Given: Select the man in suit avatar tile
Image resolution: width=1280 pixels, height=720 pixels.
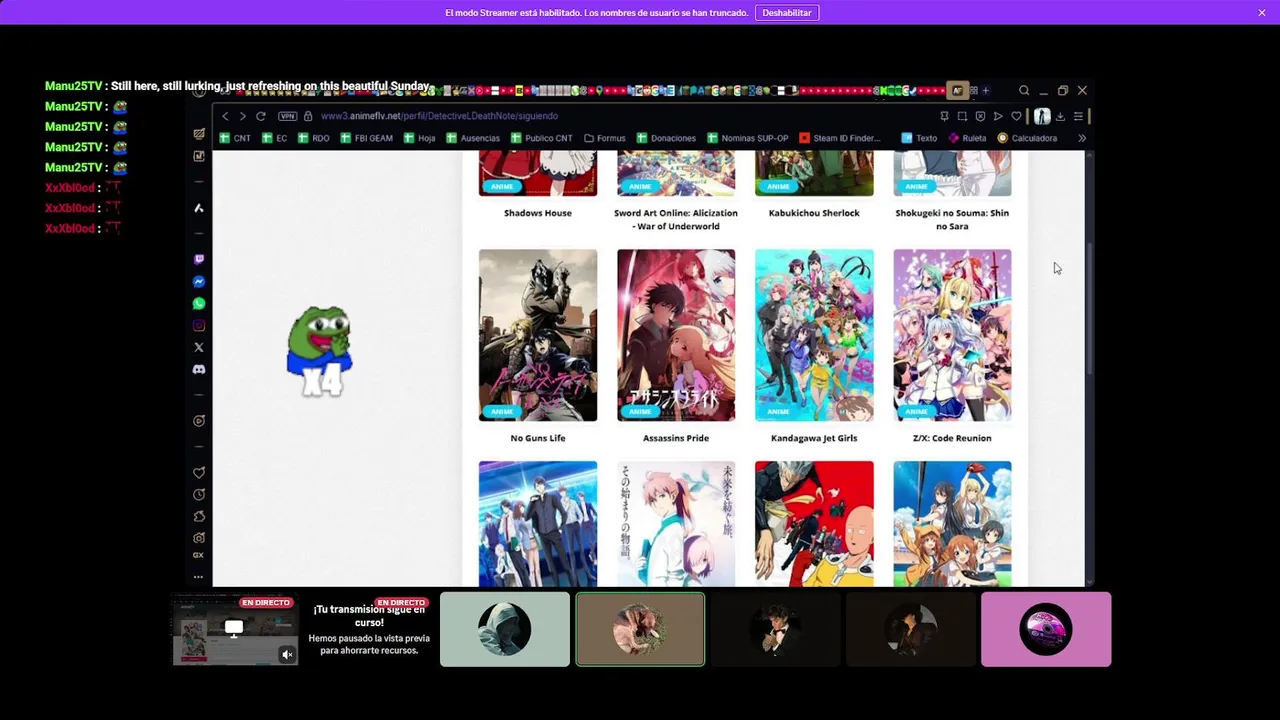Looking at the screenshot, I should point(775,629).
